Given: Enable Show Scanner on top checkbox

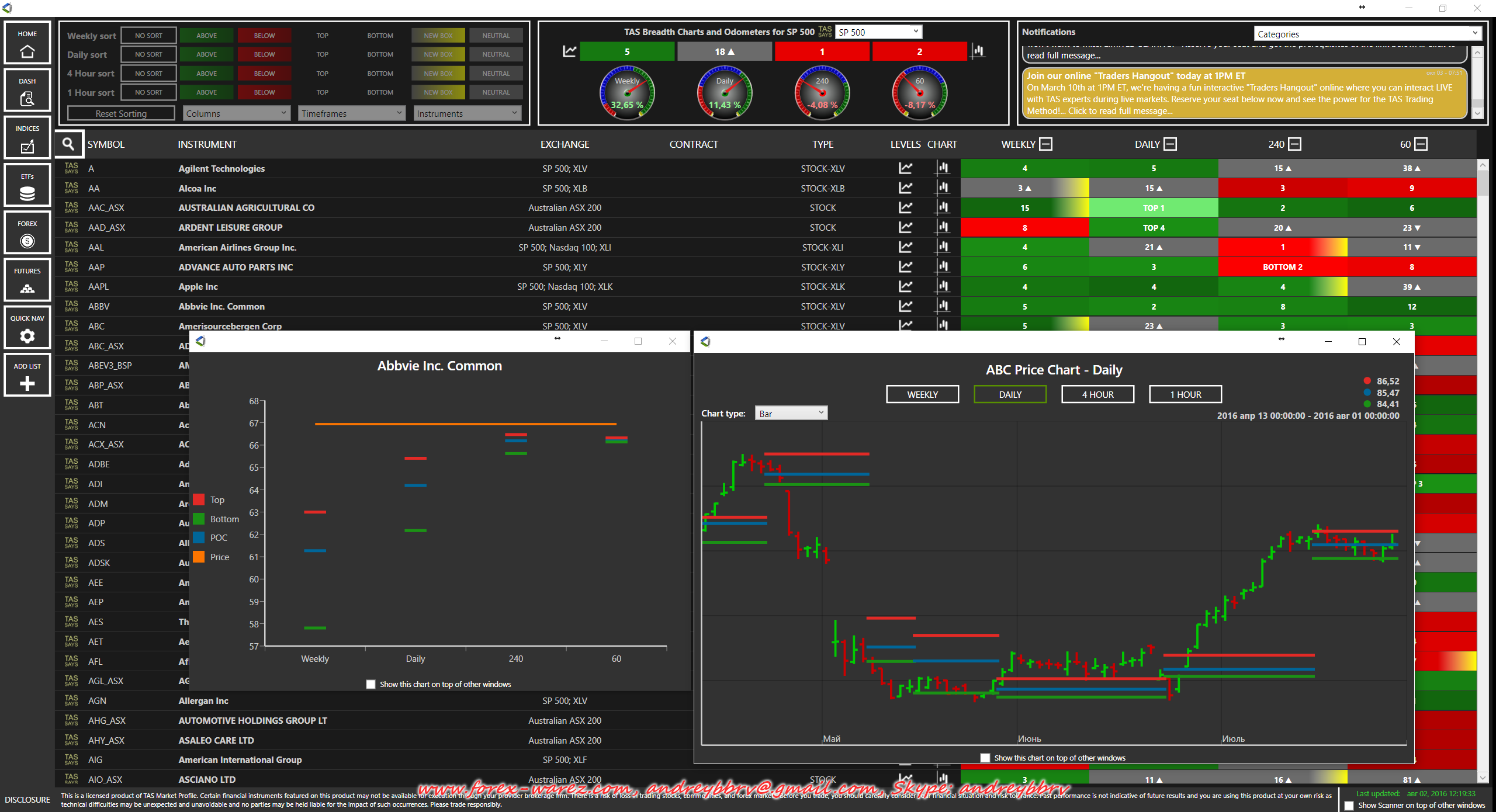Looking at the screenshot, I should click(1349, 806).
